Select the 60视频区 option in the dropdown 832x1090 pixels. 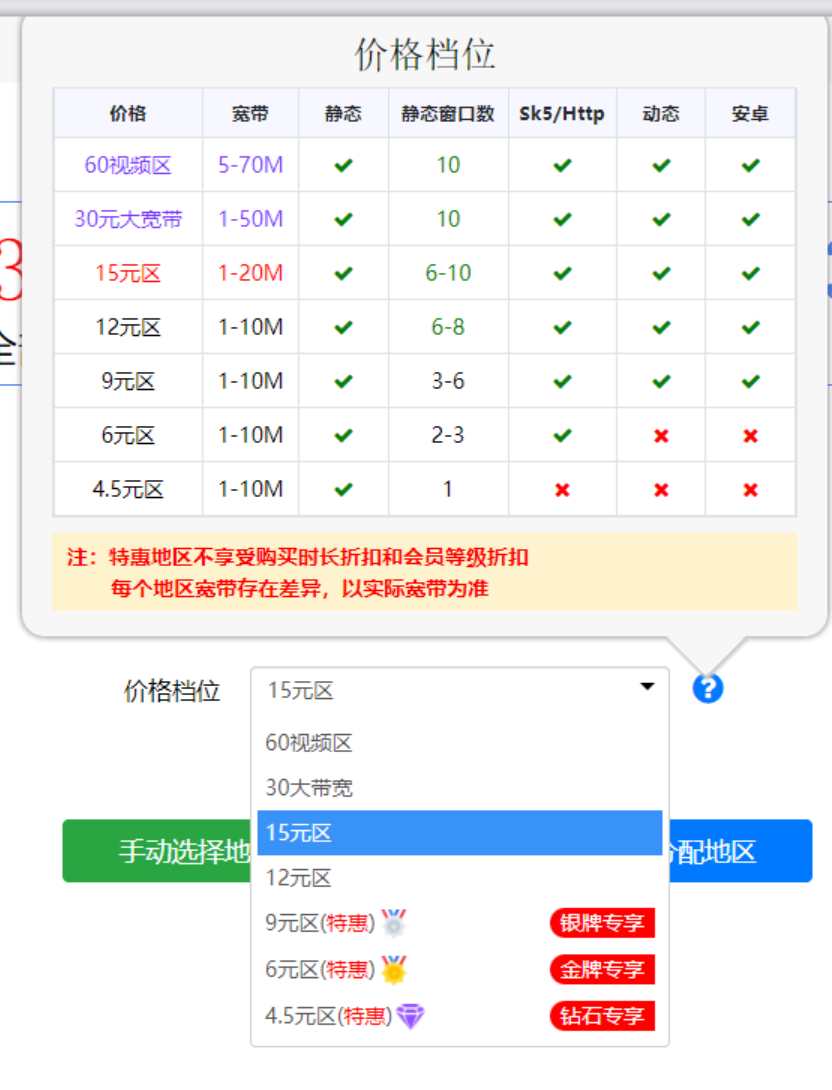point(309,743)
